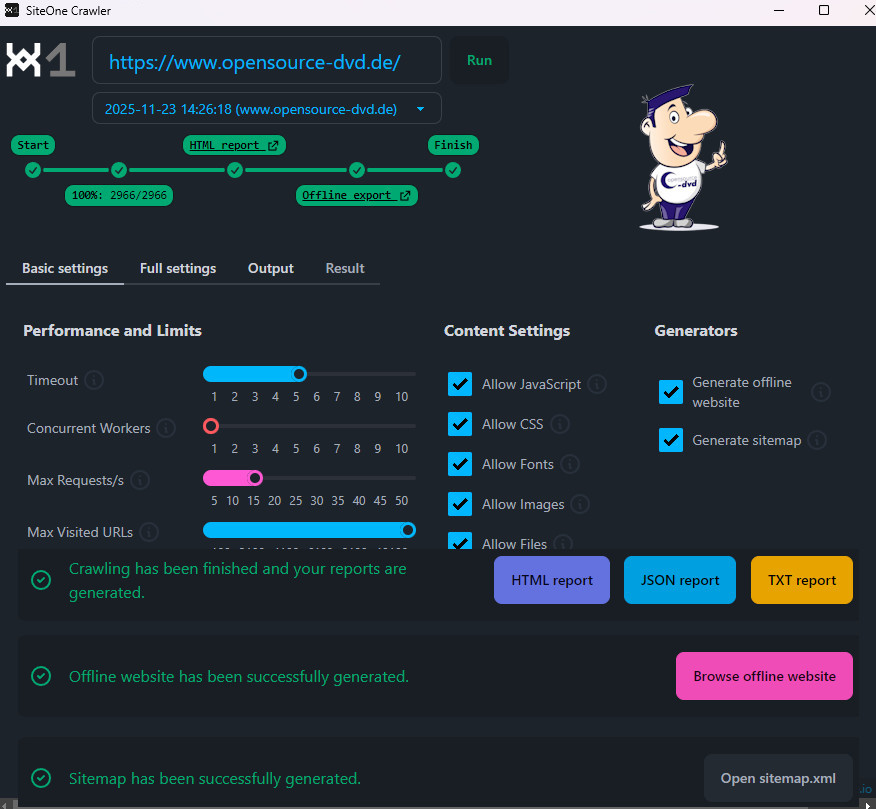
Task: Toggle the Generate offline website checkbox
Action: (671, 392)
